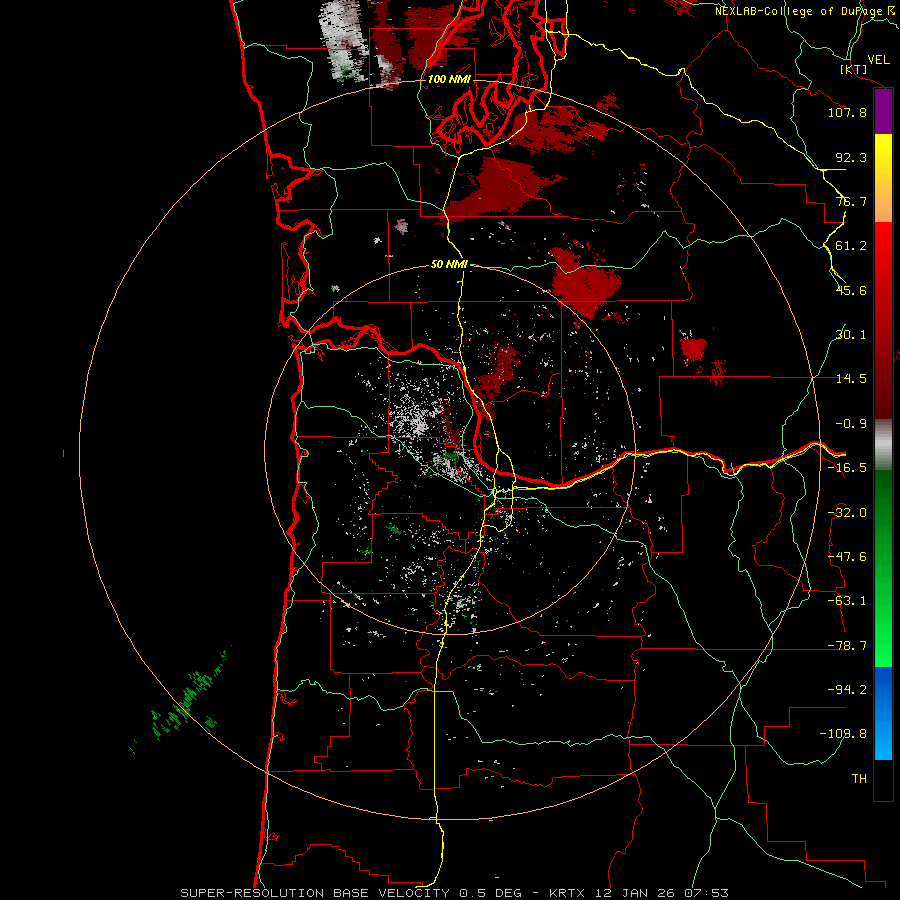
Task: Click the 30.1 velocity scale value
Action: click(x=851, y=335)
